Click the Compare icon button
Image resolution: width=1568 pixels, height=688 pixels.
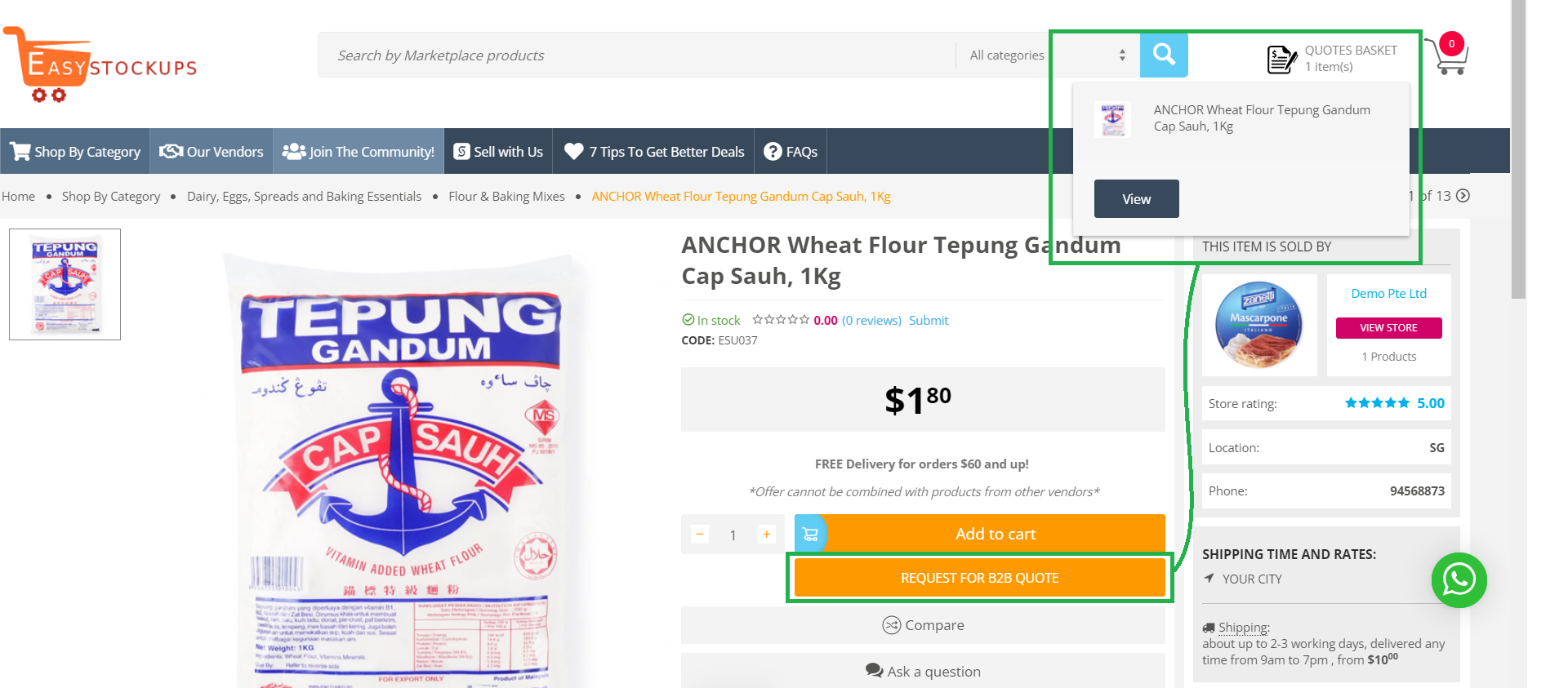coord(891,625)
